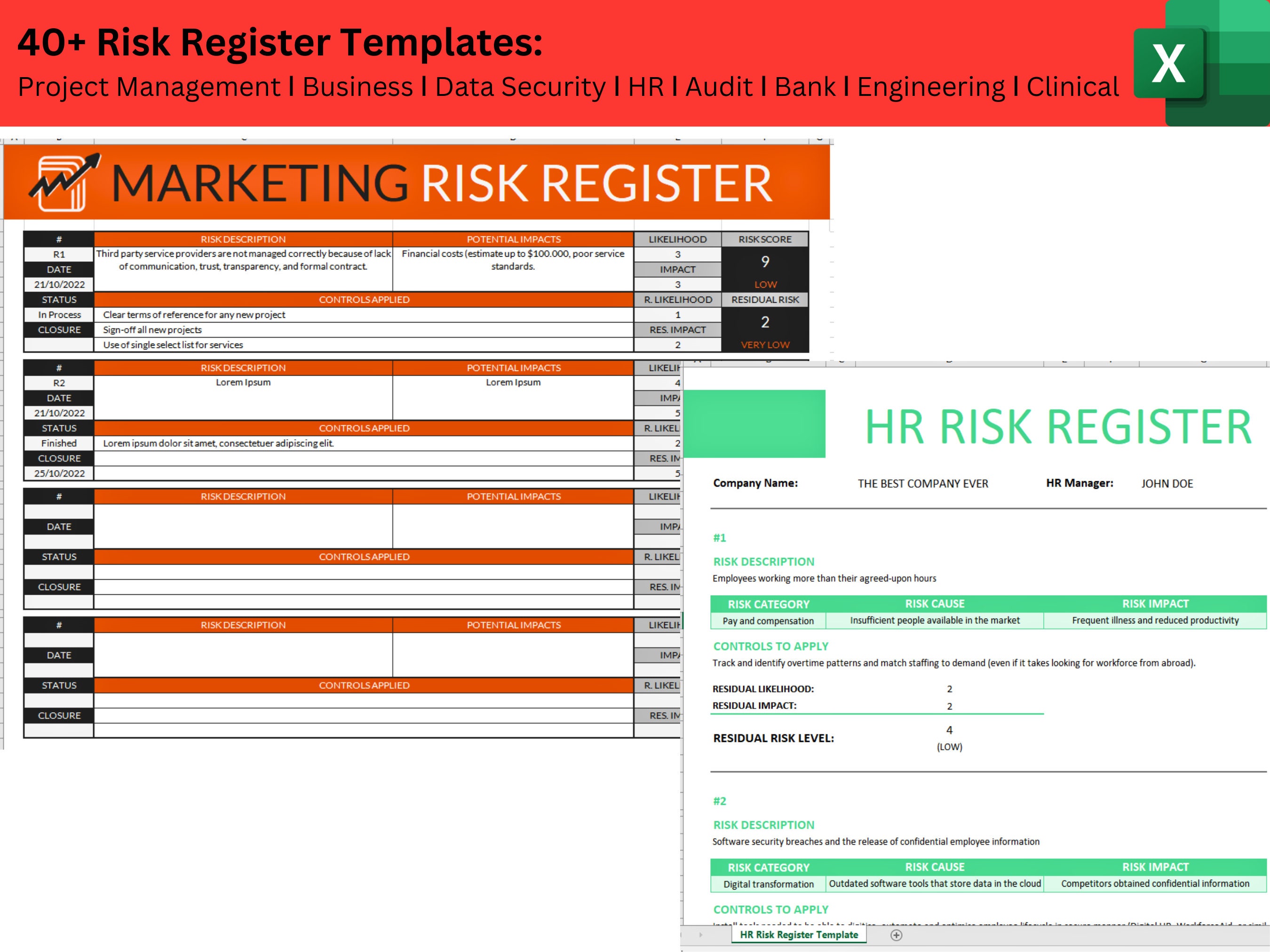Select 'Frequent illness and reduced productivity' cell
Screen dimensions: 1270x952
(1155, 621)
